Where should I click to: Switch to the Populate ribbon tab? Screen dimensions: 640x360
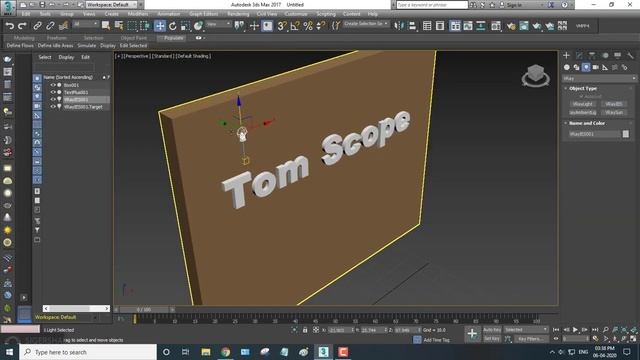173,38
